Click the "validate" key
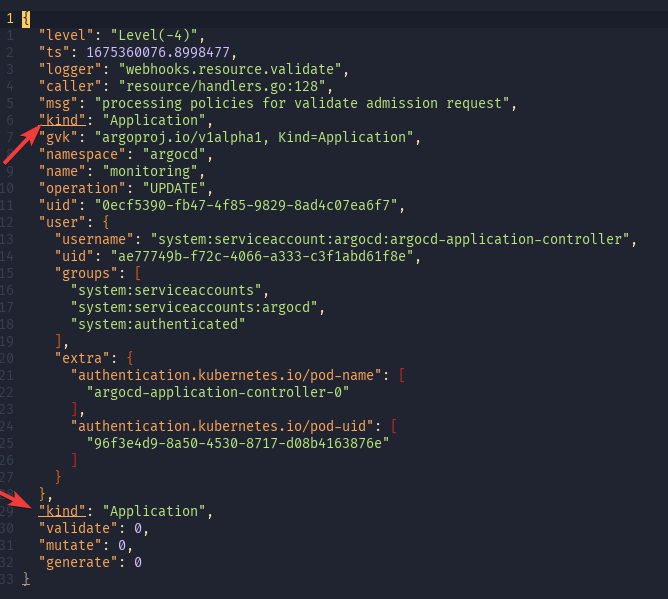The width and height of the screenshot is (668, 599). [78, 528]
